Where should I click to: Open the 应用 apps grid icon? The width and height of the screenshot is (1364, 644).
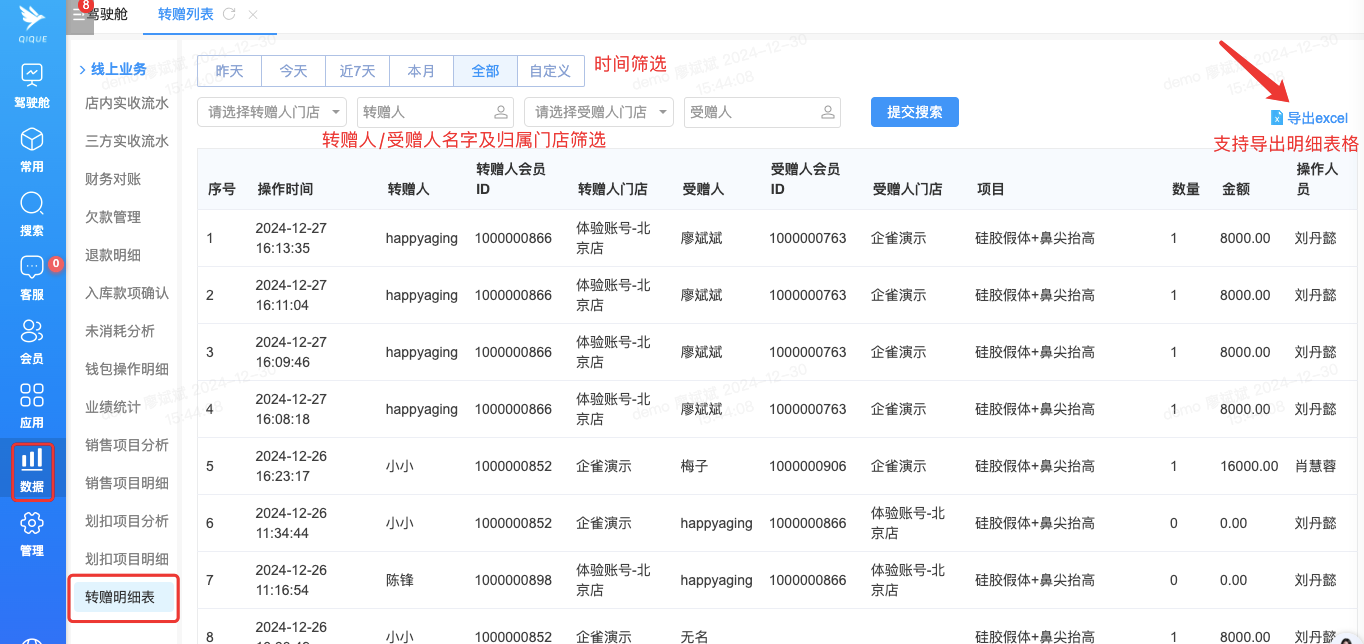tap(32, 396)
